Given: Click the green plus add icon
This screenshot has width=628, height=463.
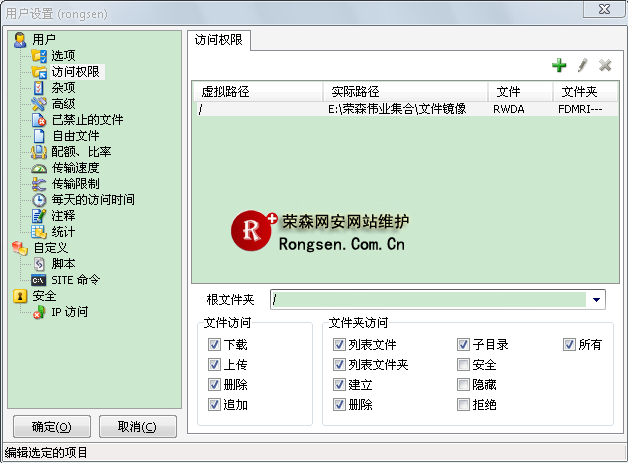Looking at the screenshot, I should click(x=559, y=65).
